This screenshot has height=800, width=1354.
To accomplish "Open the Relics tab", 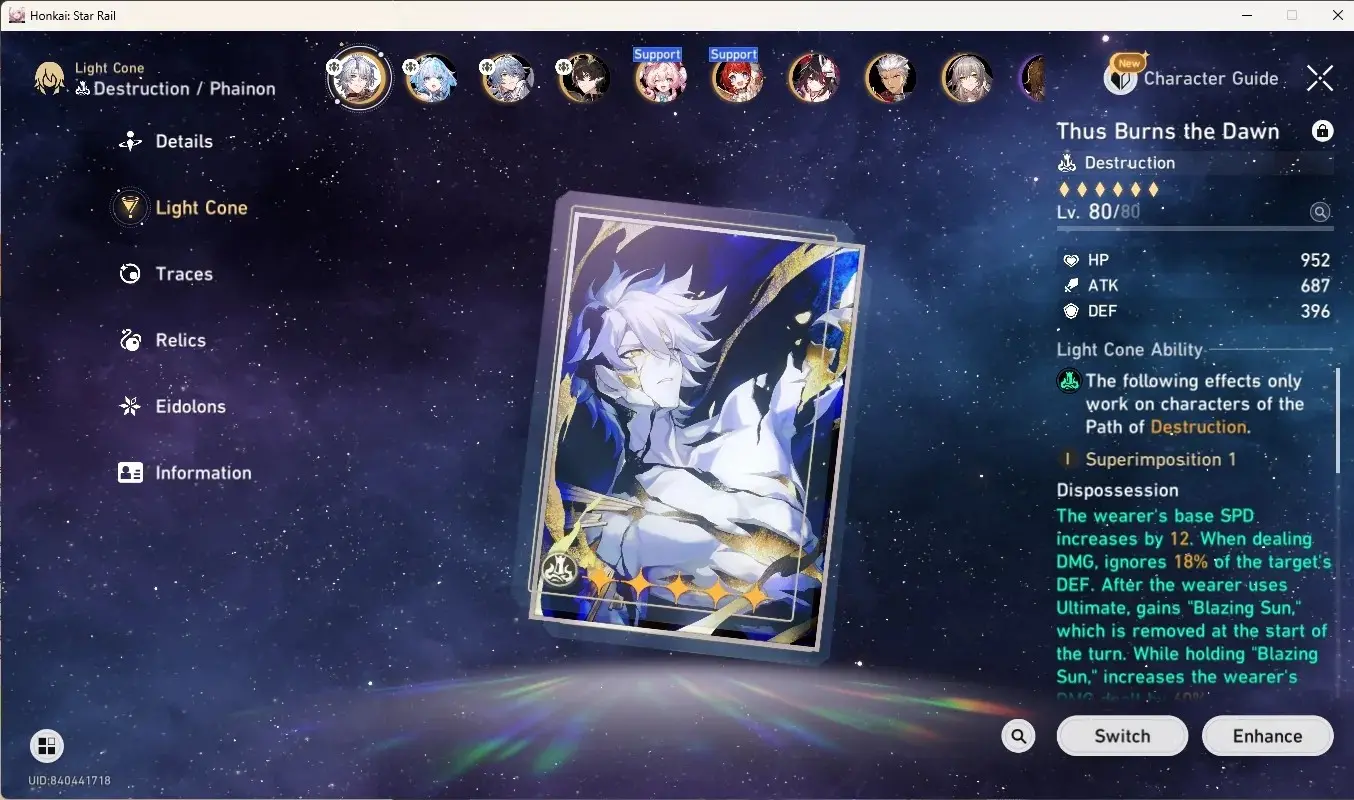I will (x=162, y=340).
